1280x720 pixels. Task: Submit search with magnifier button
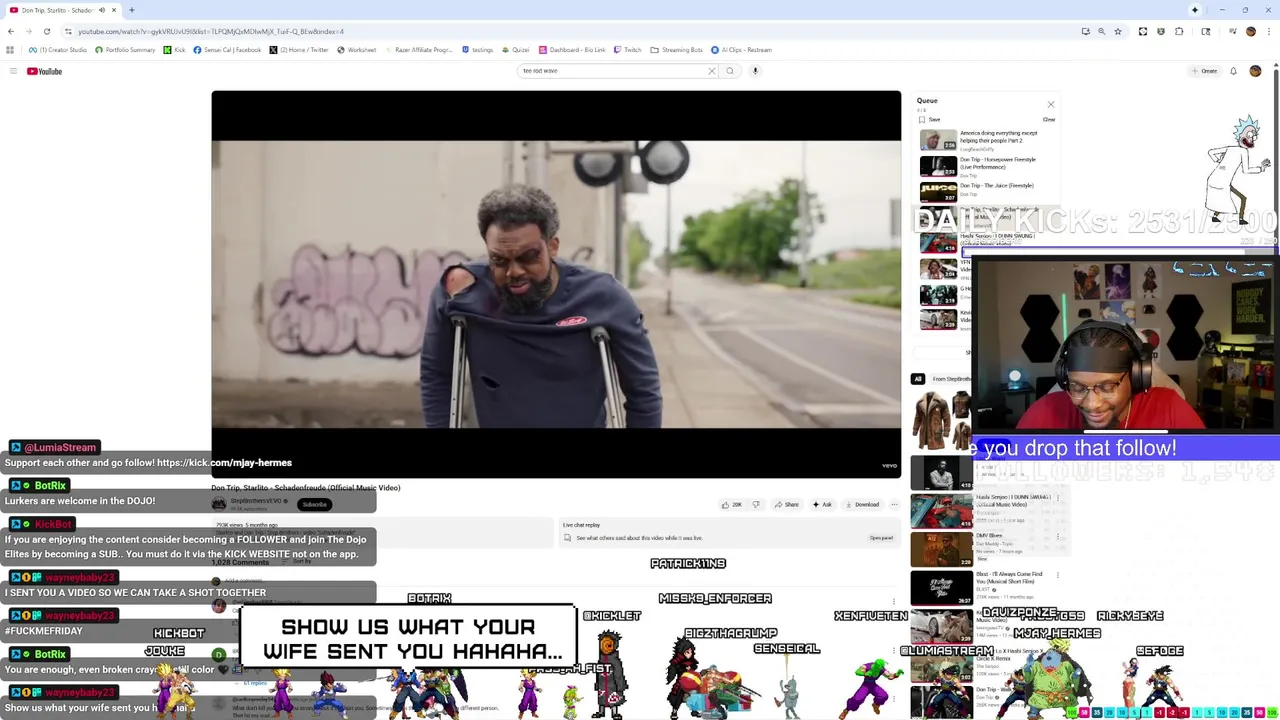click(730, 71)
